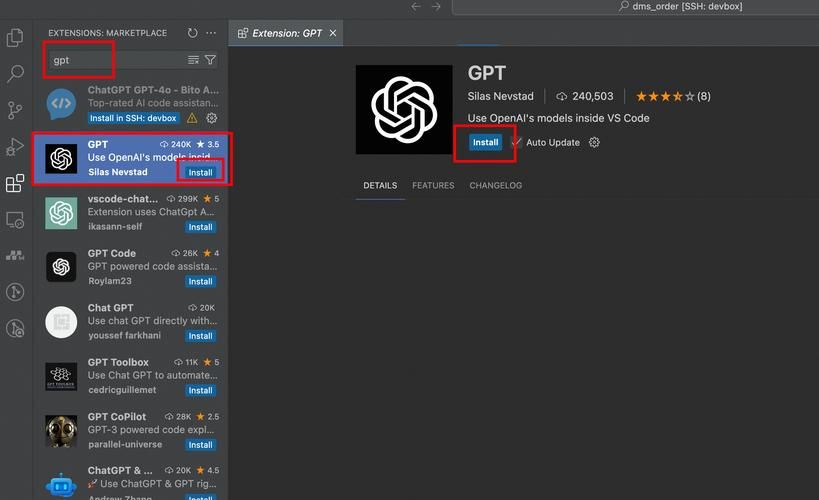
Task: Switch to the DETAILS tab
Action: click(x=380, y=185)
